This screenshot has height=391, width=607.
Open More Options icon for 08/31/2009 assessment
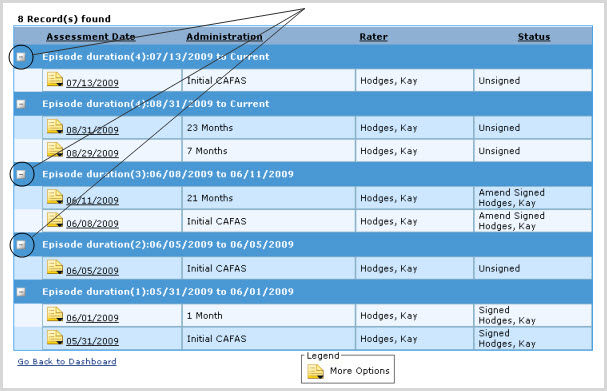(55, 127)
